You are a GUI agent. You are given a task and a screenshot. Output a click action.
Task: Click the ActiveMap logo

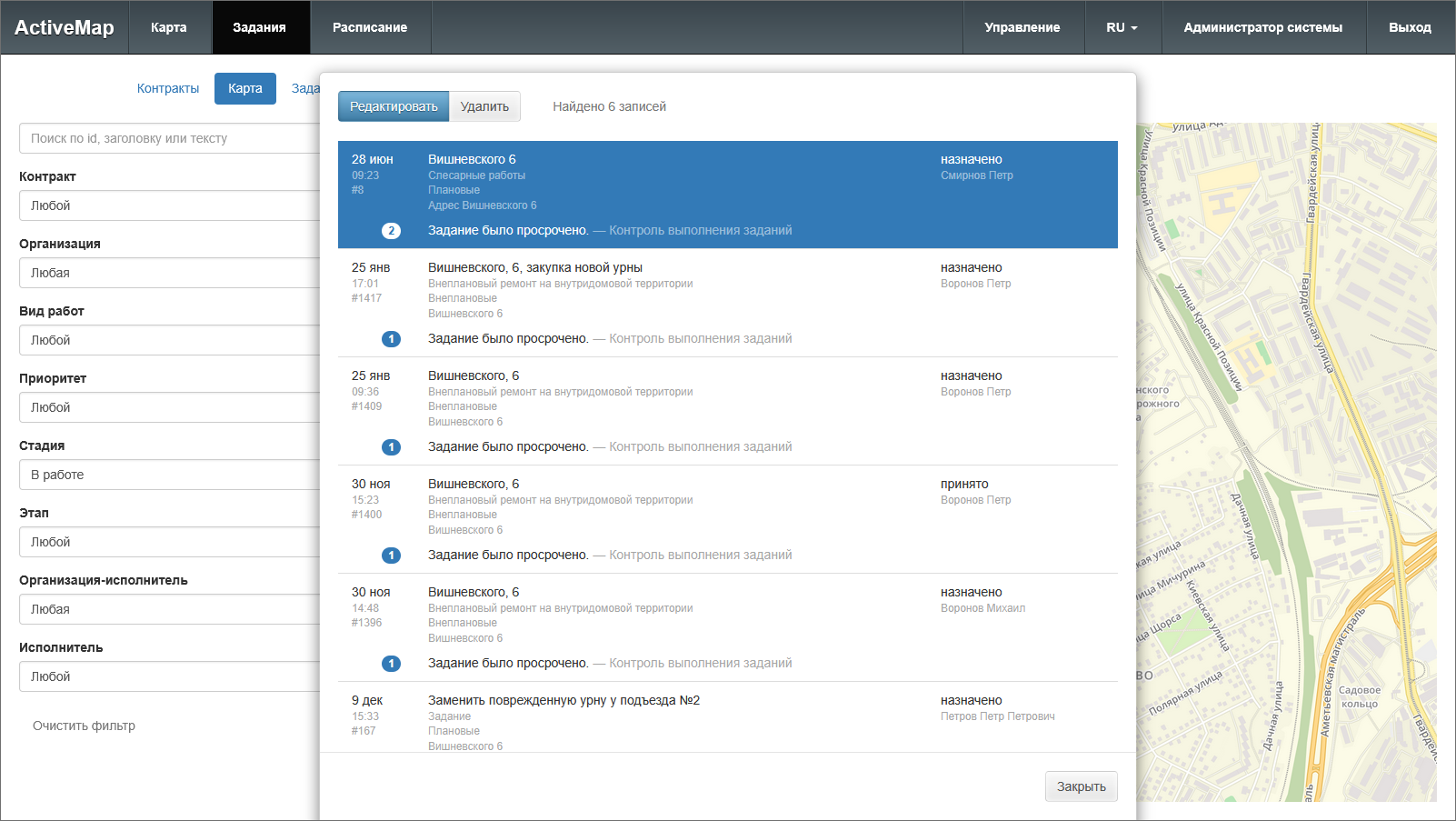[x=65, y=27]
